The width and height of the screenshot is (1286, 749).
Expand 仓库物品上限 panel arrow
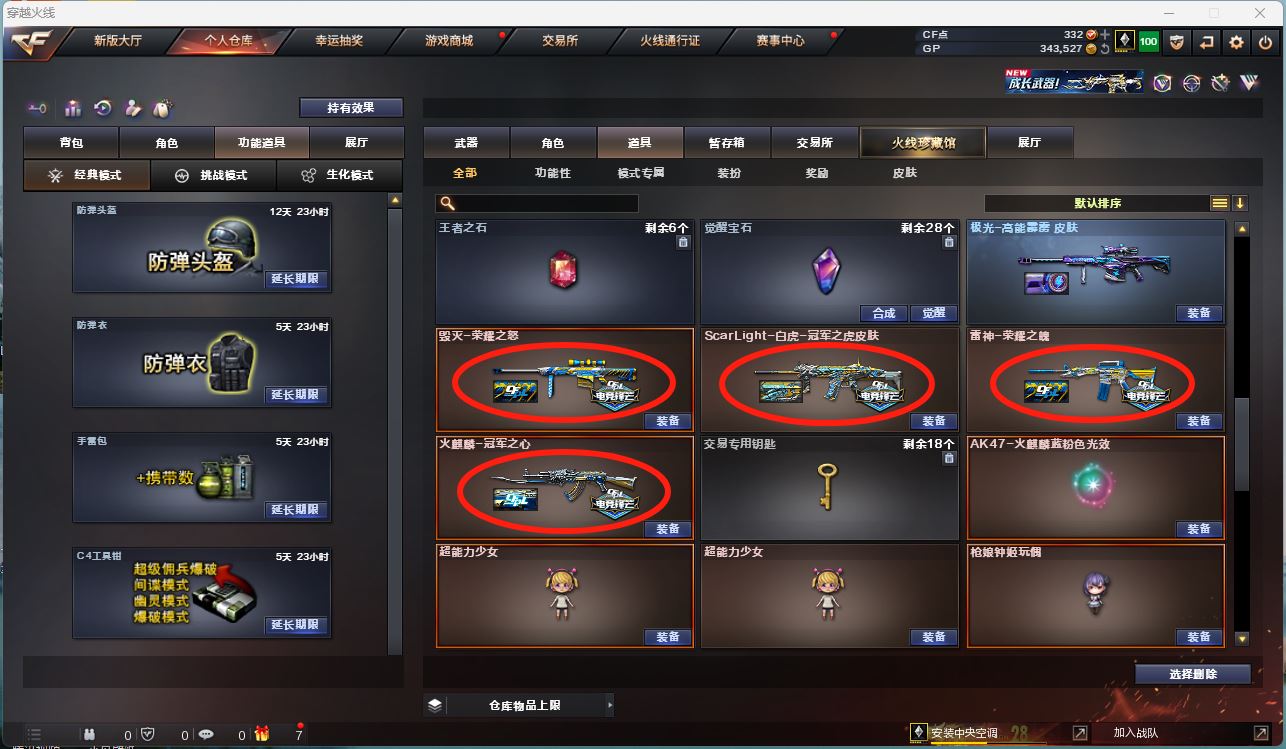(609, 705)
